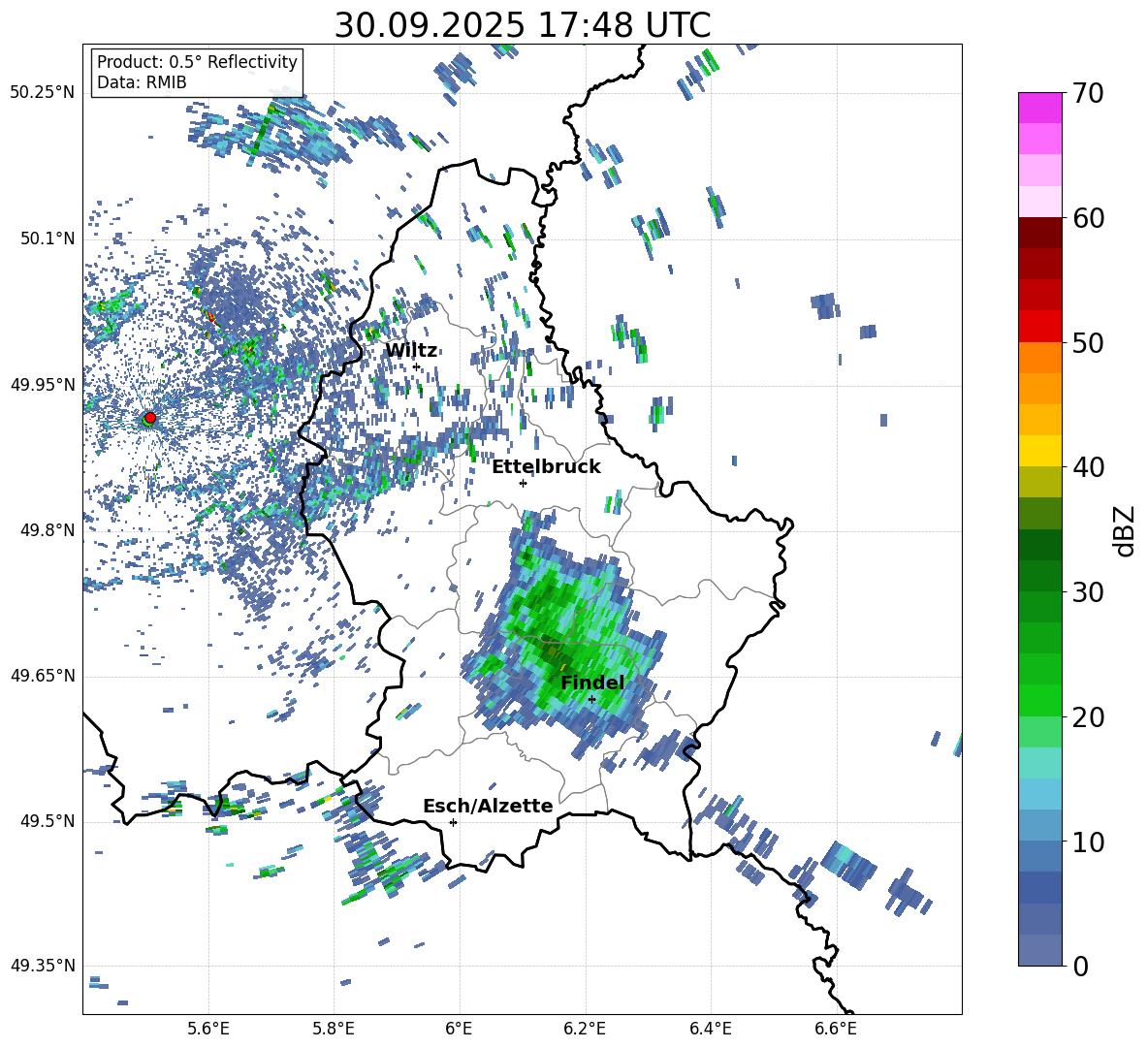Click the Findel station cross marker
The width and height of the screenshot is (1148, 1048).
pos(591,699)
